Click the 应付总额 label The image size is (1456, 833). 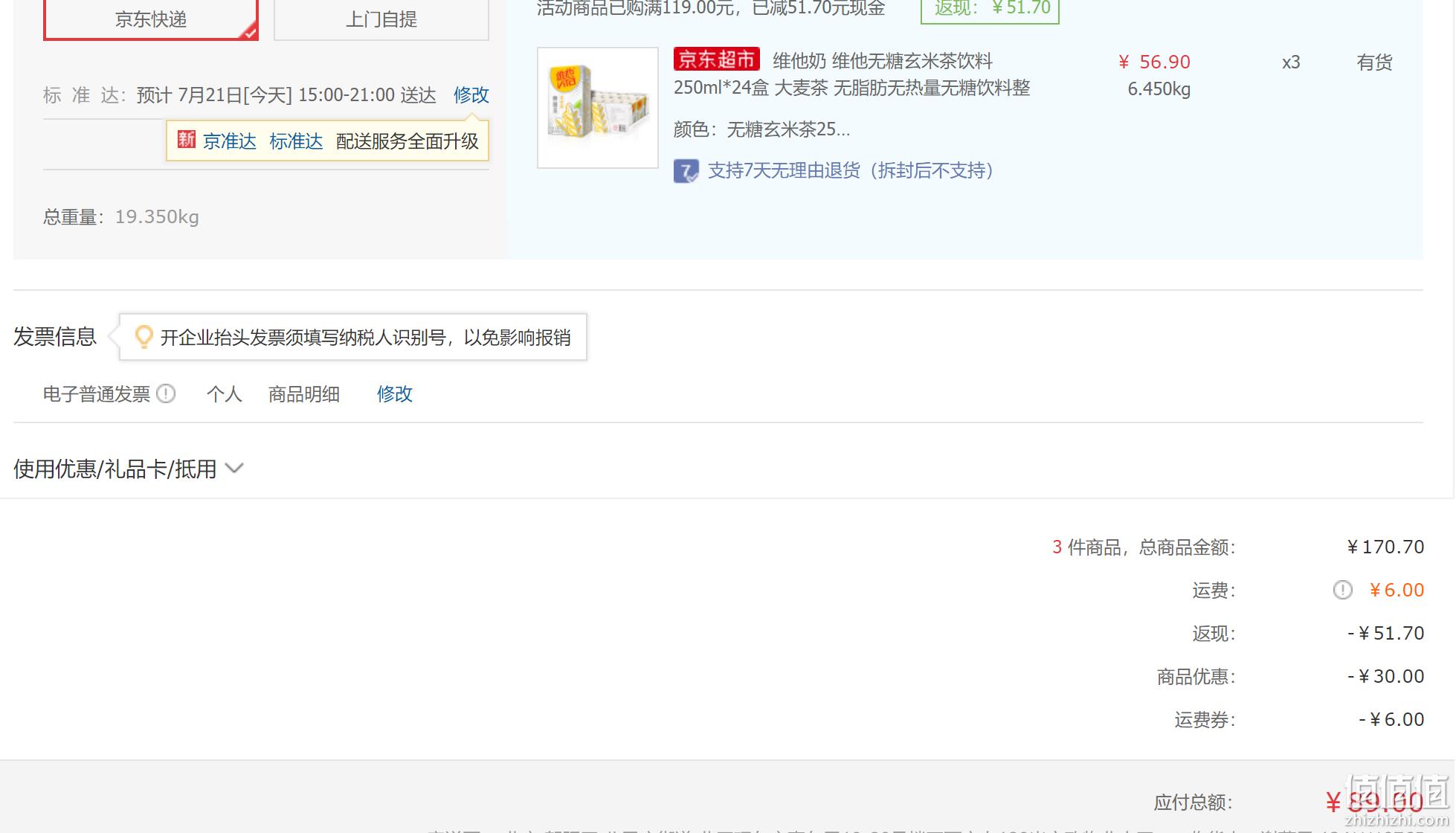coord(1194,803)
